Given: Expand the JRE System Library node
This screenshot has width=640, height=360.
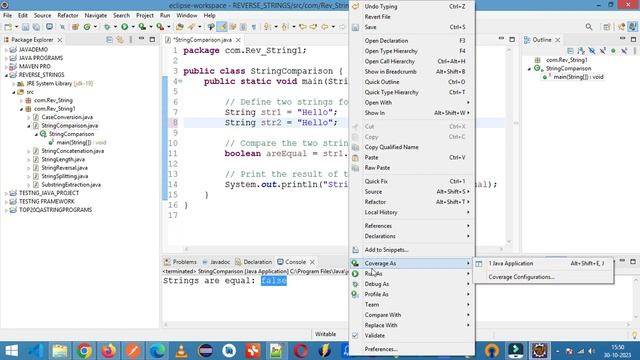Looking at the screenshot, I should click(x=13, y=84).
